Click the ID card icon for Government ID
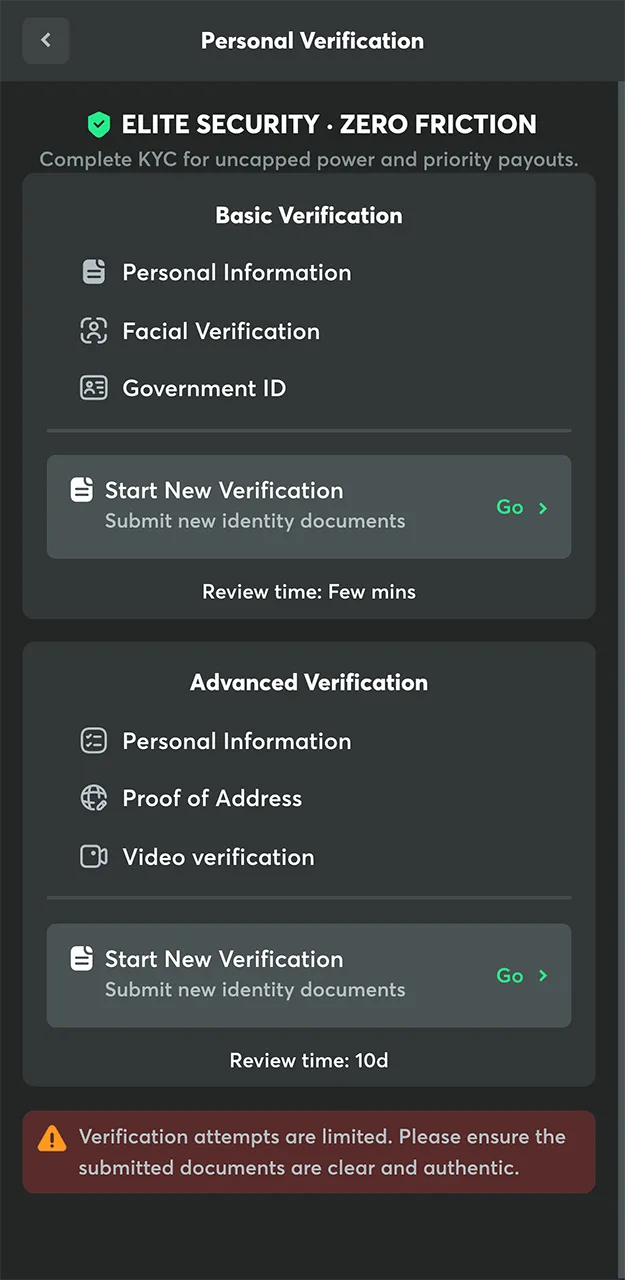Image resolution: width=625 pixels, height=1280 pixels. point(94,388)
